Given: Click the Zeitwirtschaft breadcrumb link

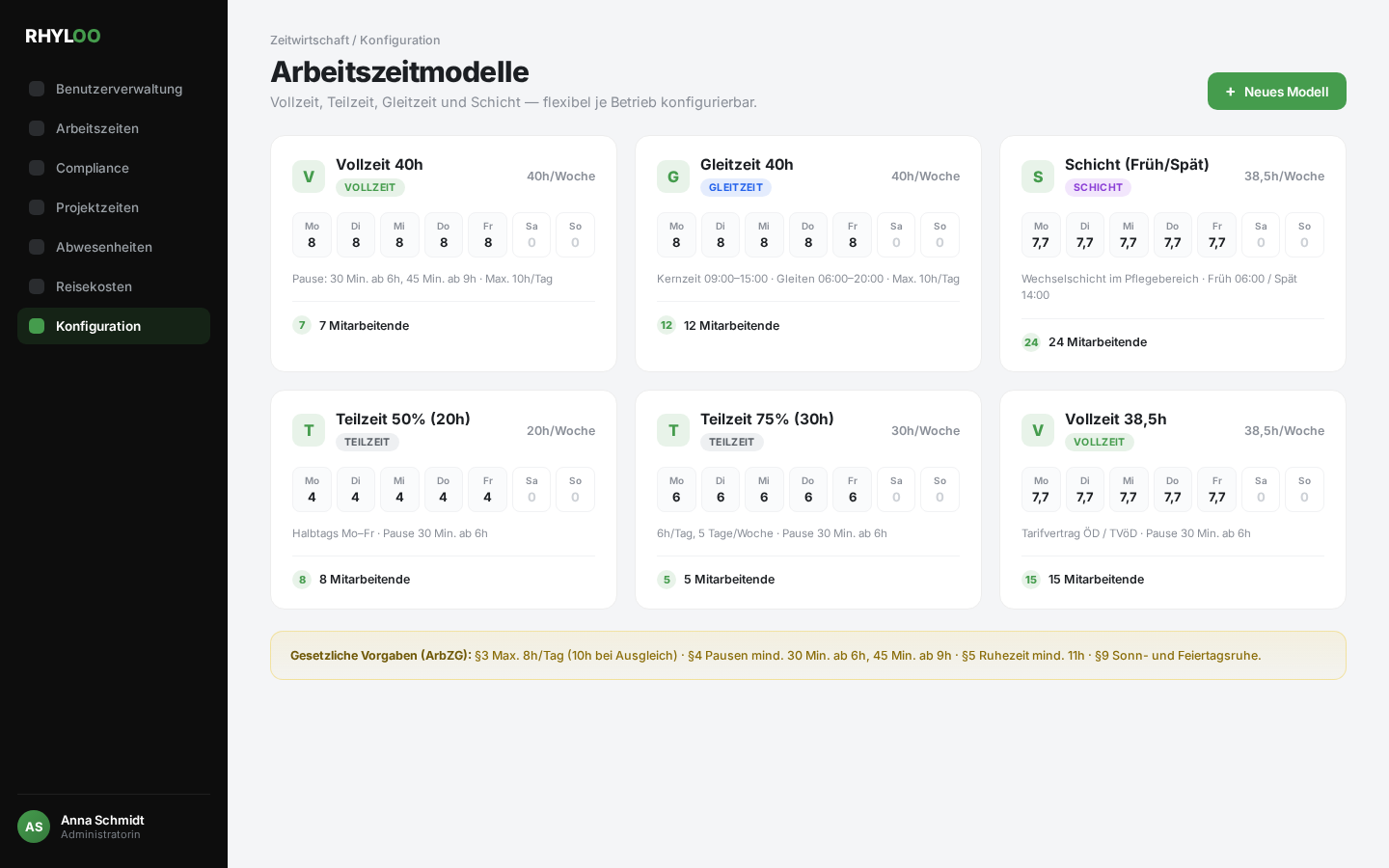Looking at the screenshot, I should [x=310, y=40].
